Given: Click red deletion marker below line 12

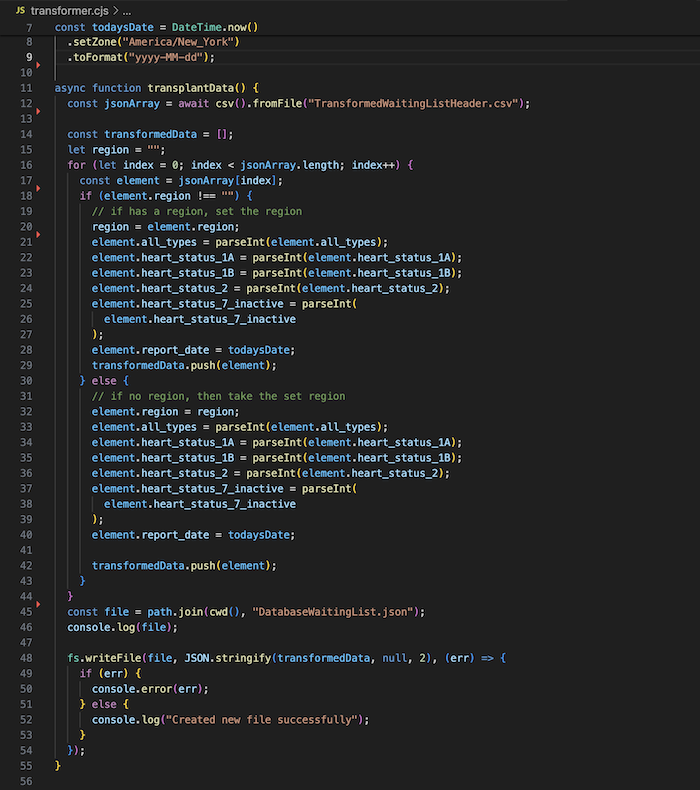Looking at the screenshot, I should tap(38, 111).
